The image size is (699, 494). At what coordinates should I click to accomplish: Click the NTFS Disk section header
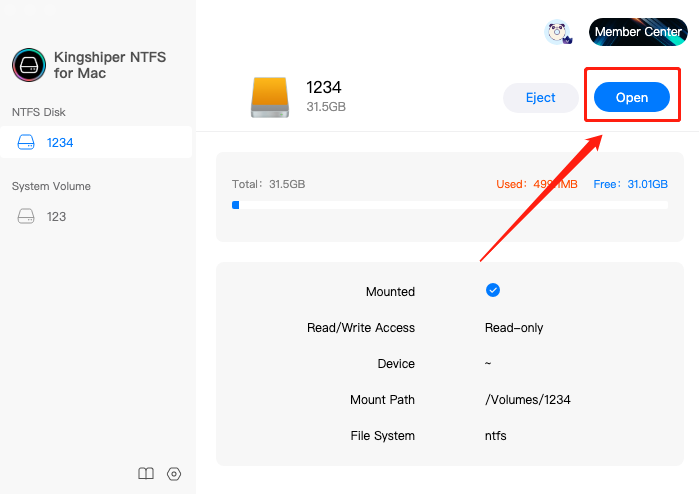(39, 112)
